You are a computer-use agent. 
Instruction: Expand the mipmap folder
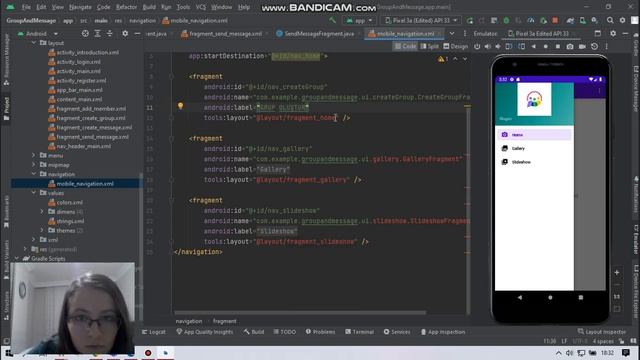click(34, 165)
